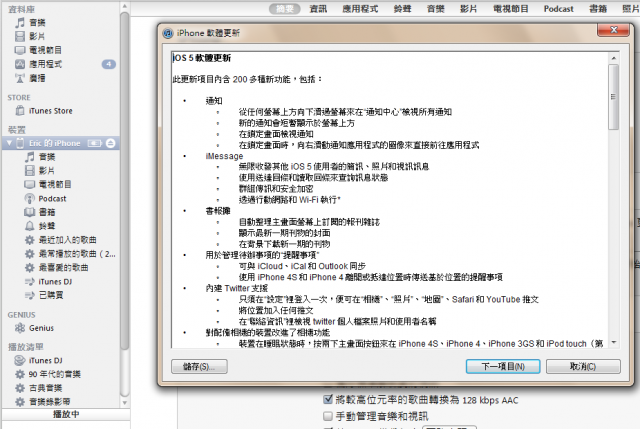Switch to the top 影片 tab
Viewport: 640px width, 429px height.
[x=469, y=9]
